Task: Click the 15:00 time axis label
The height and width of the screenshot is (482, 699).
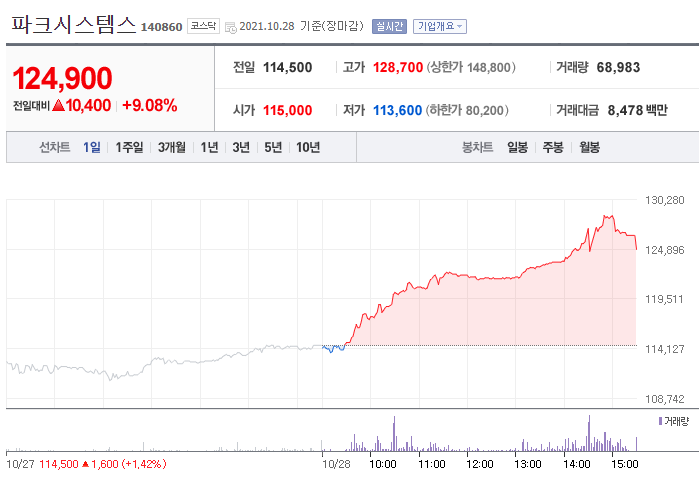Action: pos(625,465)
